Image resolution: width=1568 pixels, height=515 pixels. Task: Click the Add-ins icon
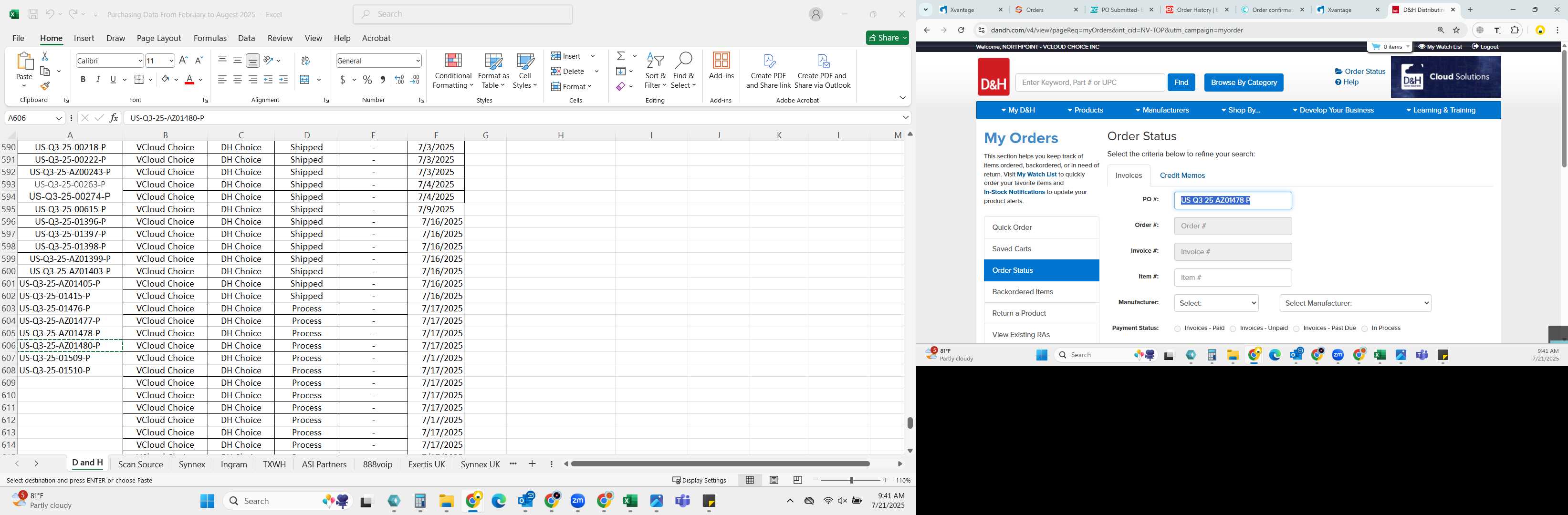point(721,66)
